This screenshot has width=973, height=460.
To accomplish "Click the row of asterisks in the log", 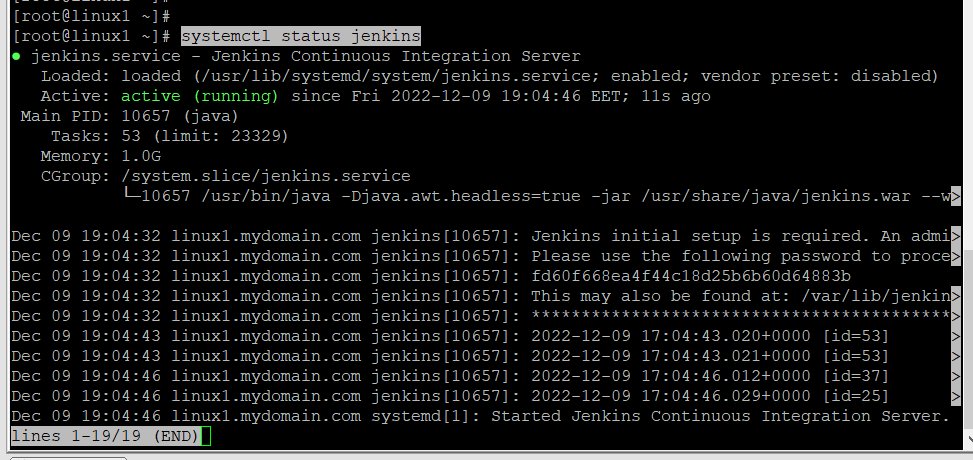I will [x=738, y=316].
